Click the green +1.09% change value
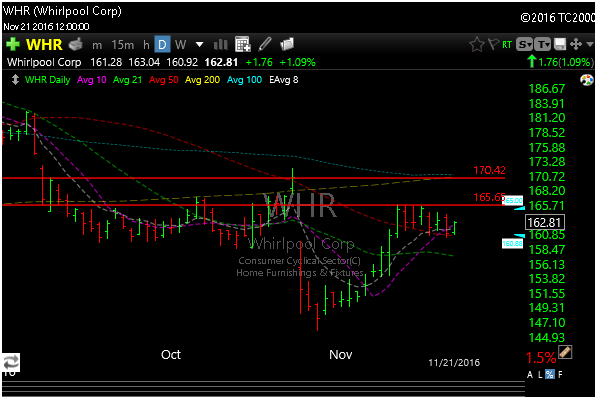Screen dimensions: 595x397 [297, 62]
